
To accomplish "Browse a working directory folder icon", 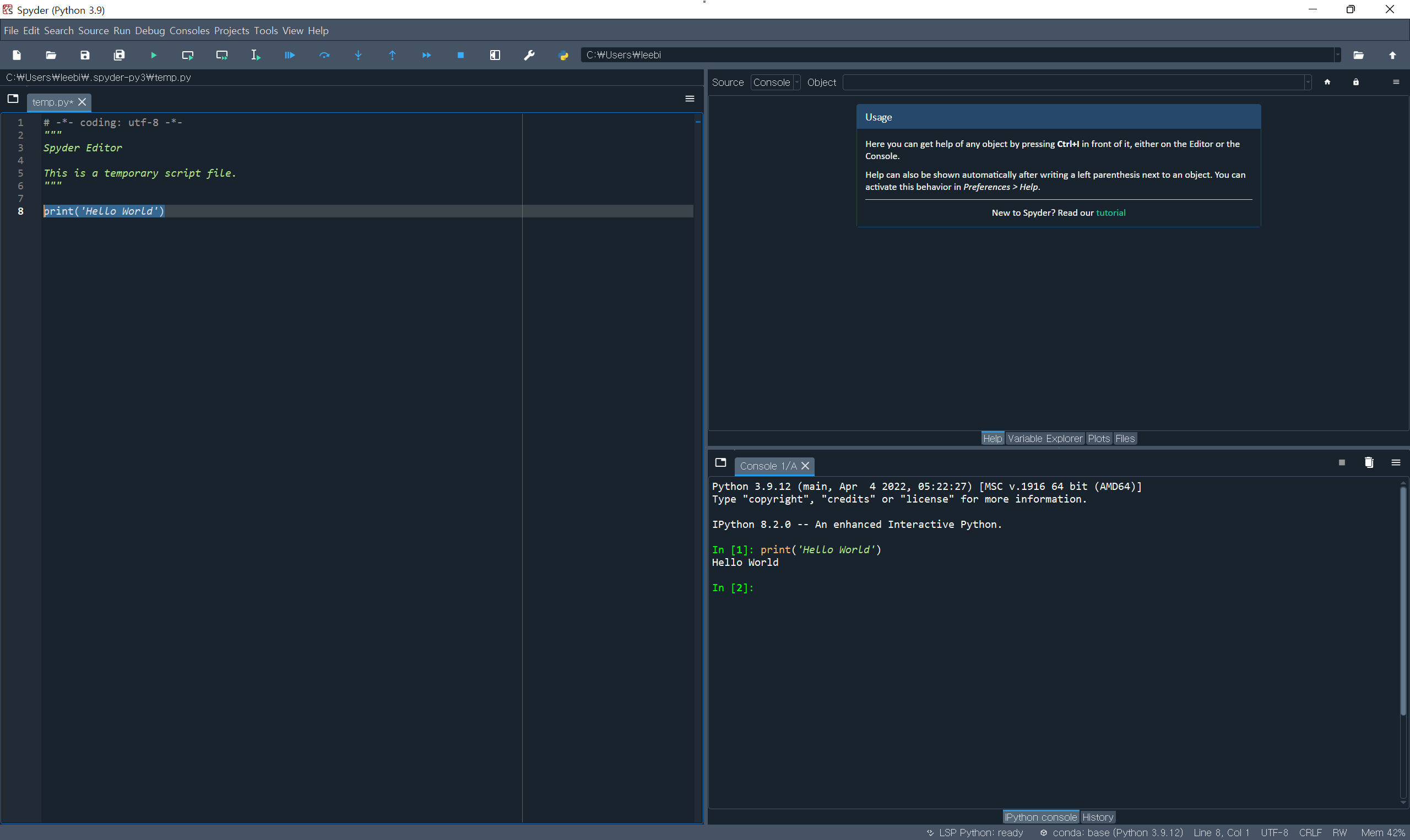I will [x=1358, y=55].
